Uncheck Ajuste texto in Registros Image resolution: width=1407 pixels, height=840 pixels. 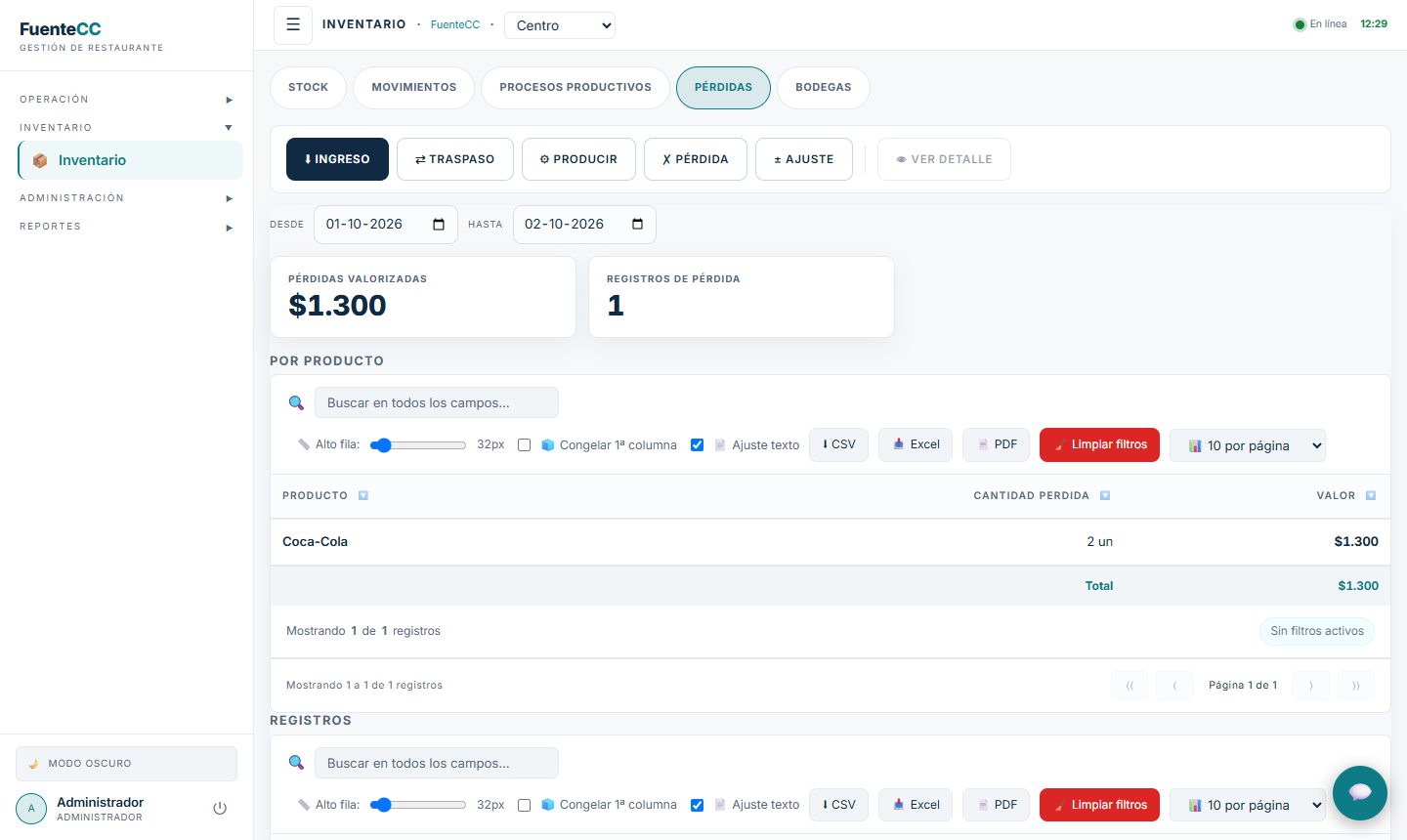point(697,805)
